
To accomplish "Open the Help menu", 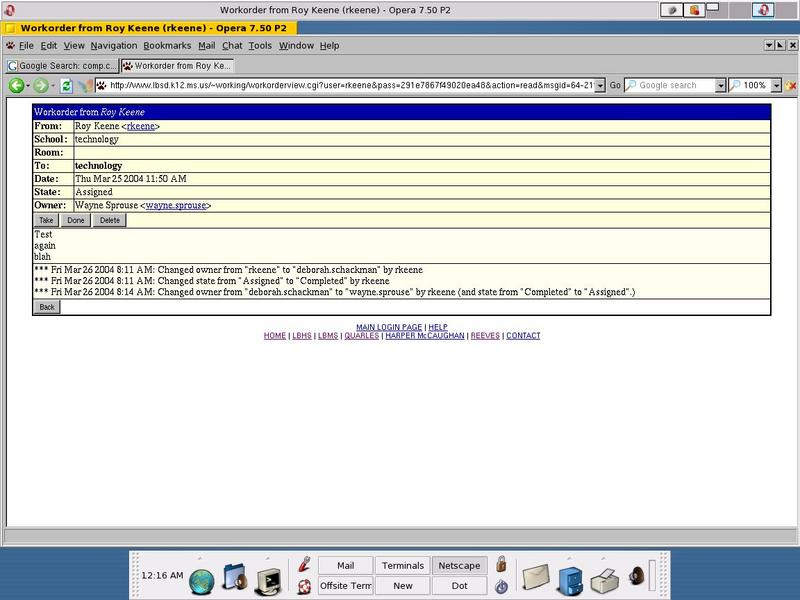I will pos(330,45).
